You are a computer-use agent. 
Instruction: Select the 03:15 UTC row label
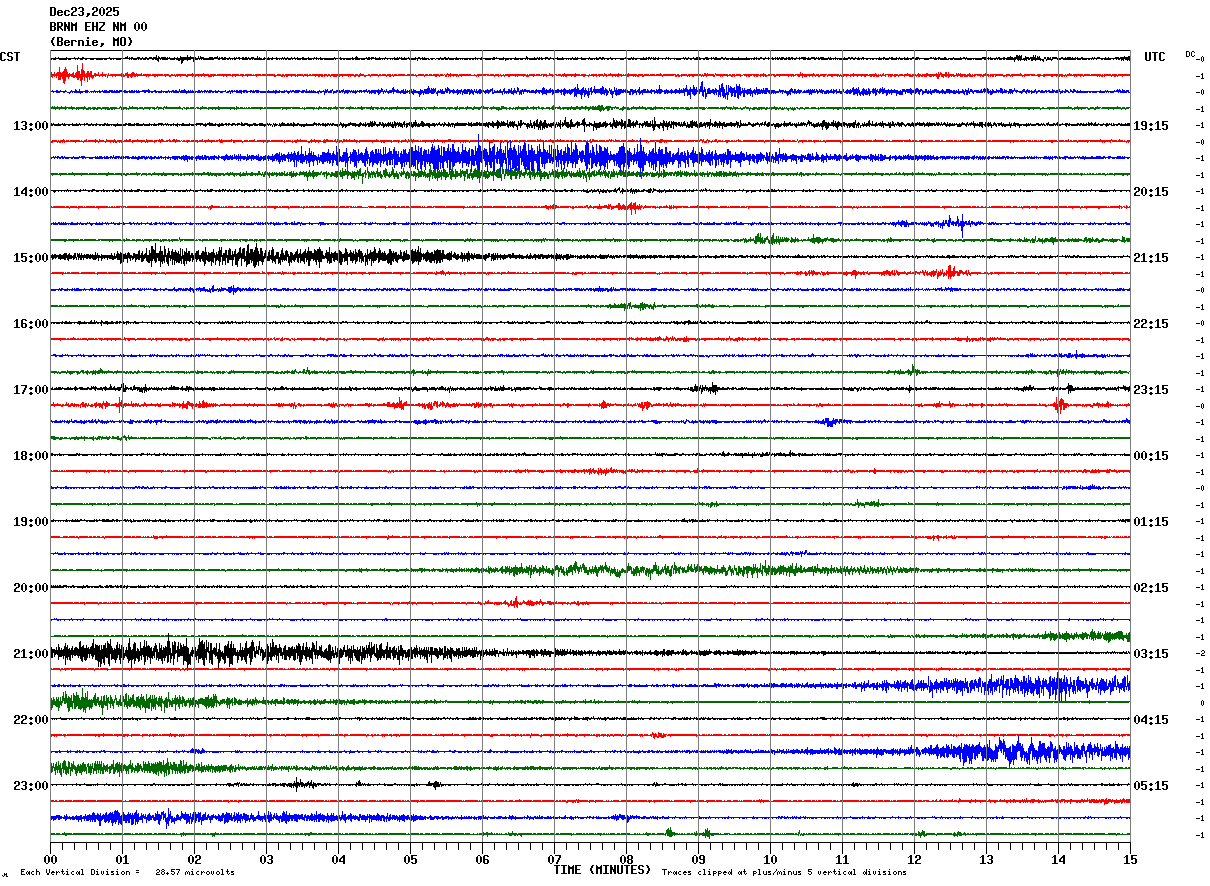[x=1150, y=654]
